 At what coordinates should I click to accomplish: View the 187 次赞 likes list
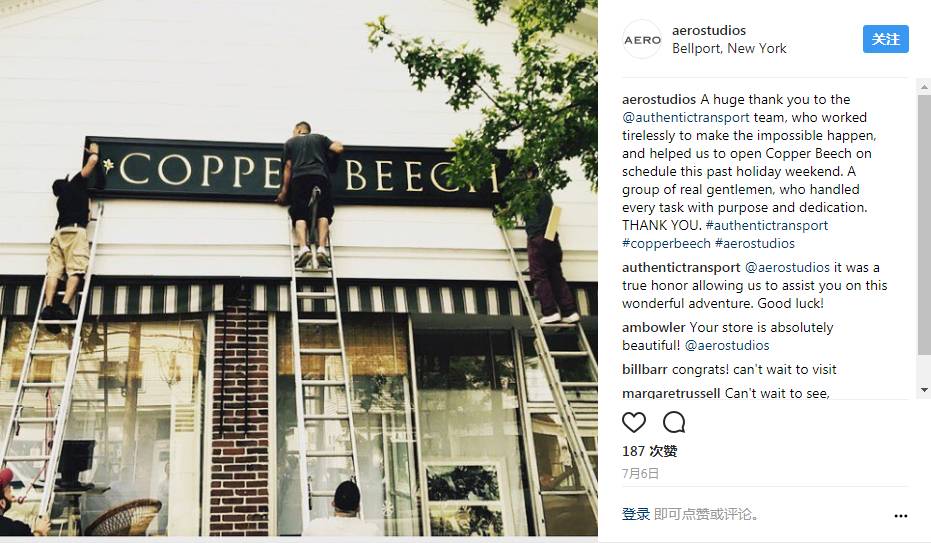pyautogui.click(x=650, y=451)
